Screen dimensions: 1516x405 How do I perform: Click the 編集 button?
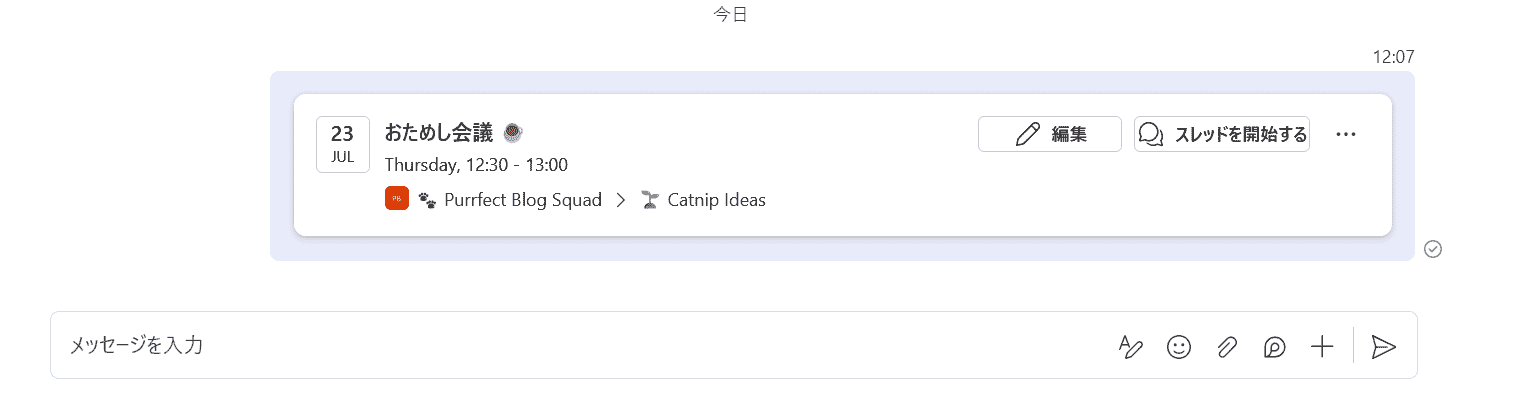pos(1049,134)
